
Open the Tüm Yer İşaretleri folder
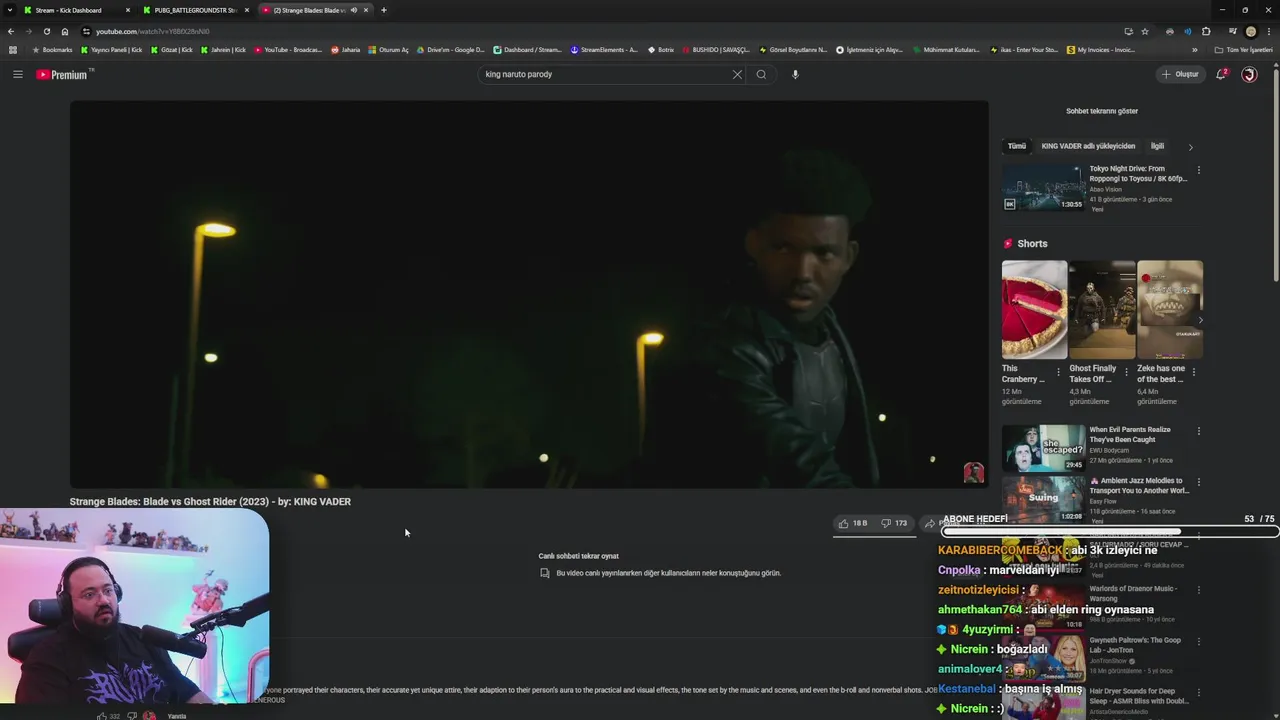point(1244,50)
